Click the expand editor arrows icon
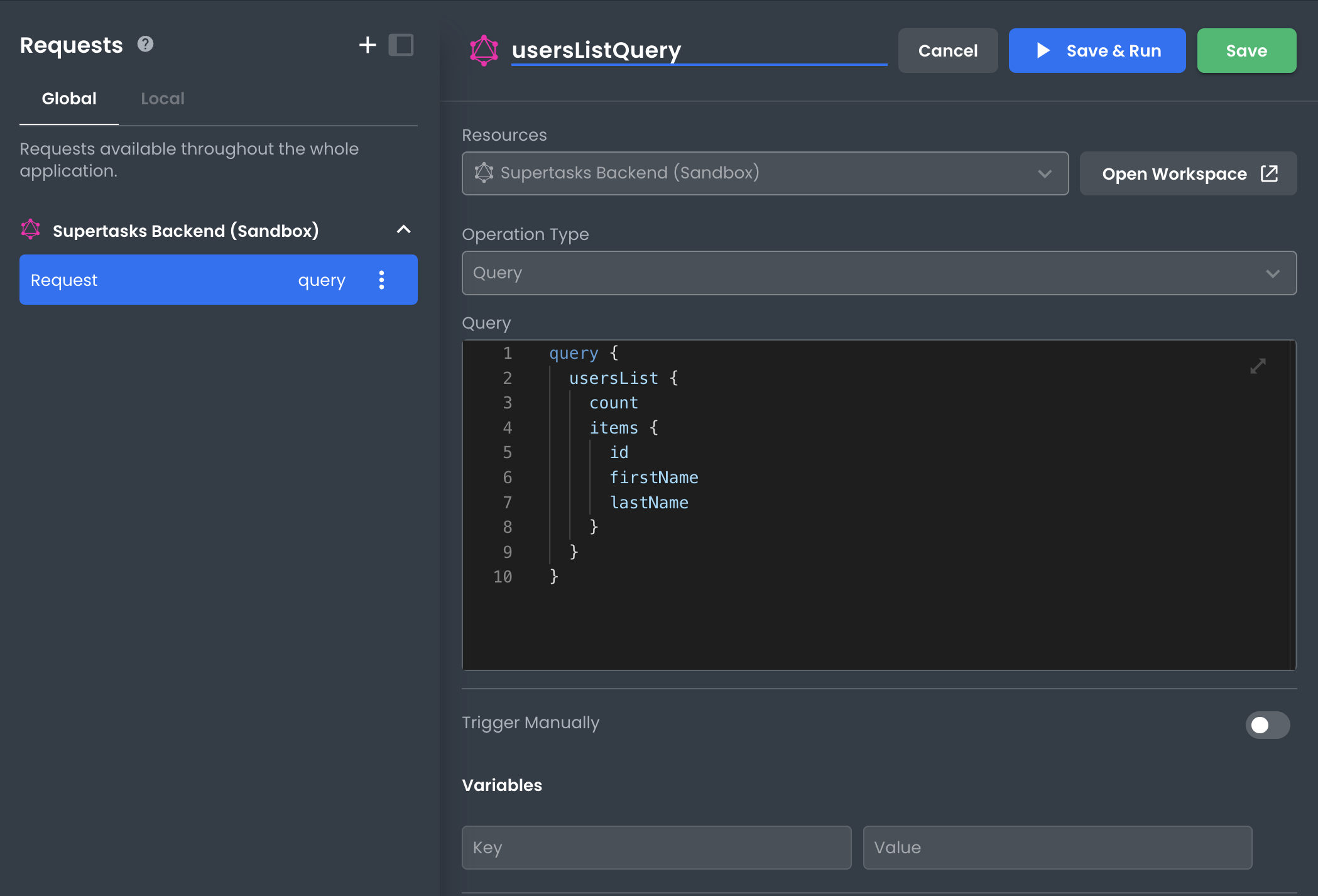The width and height of the screenshot is (1318, 896). (1258, 366)
